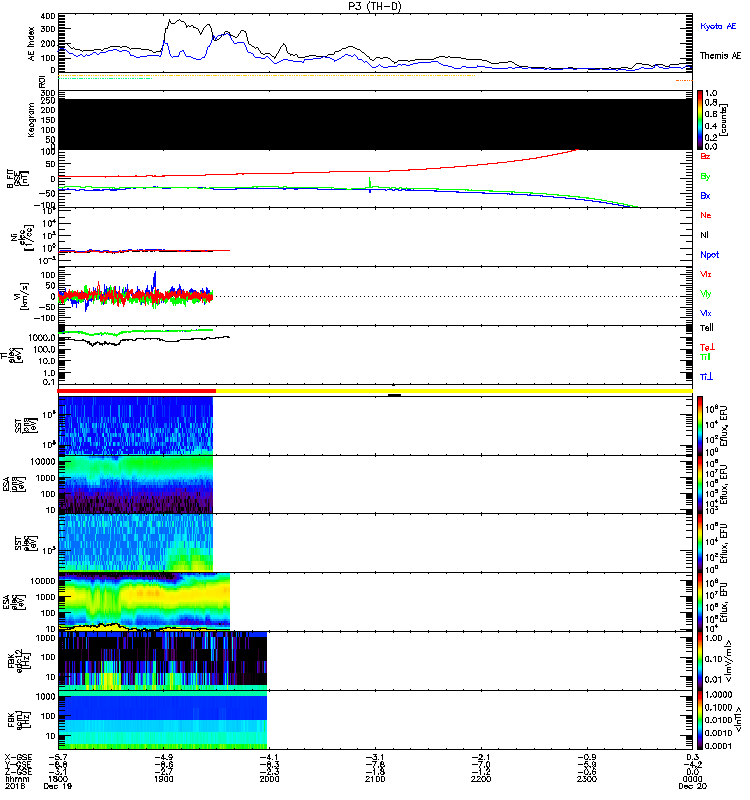This screenshot has height=800, width=750.
Task: Click the AE Index axis label
Action: pos(31,44)
